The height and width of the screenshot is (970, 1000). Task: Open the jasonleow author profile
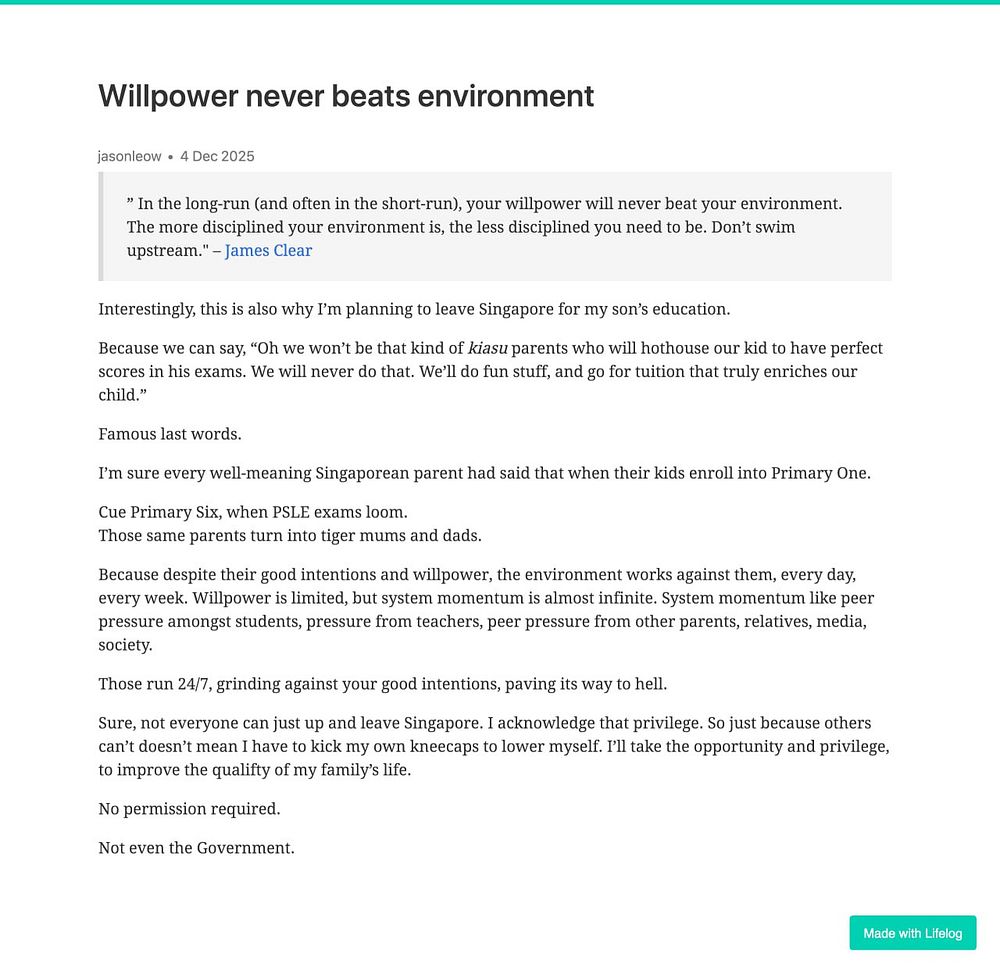pos(129,156)
